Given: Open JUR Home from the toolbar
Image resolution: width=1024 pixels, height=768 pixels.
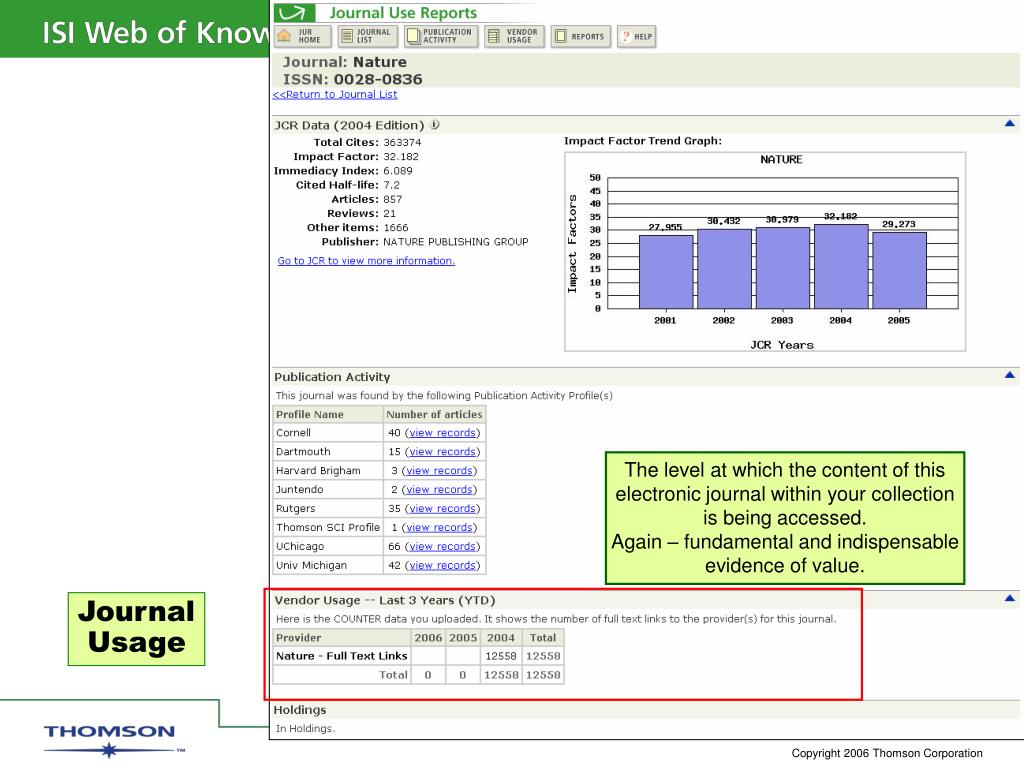Looking at the screenshot, I should [x=303, y=36].
